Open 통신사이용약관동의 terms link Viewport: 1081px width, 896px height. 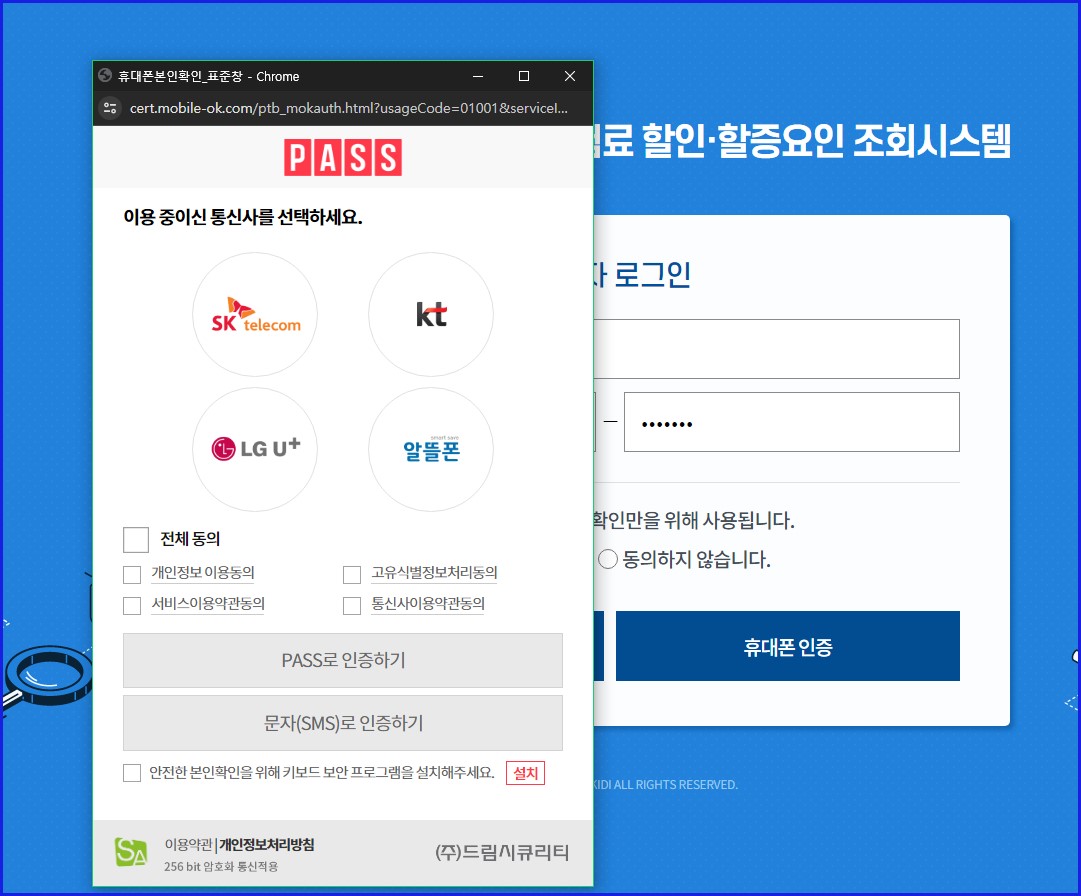coord(428,604)
